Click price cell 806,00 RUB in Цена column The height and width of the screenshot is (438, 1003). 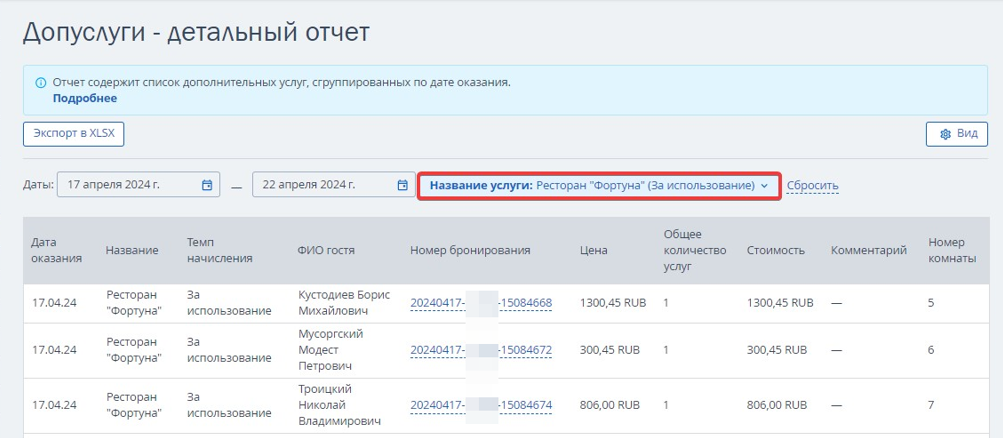click(610, 405)
